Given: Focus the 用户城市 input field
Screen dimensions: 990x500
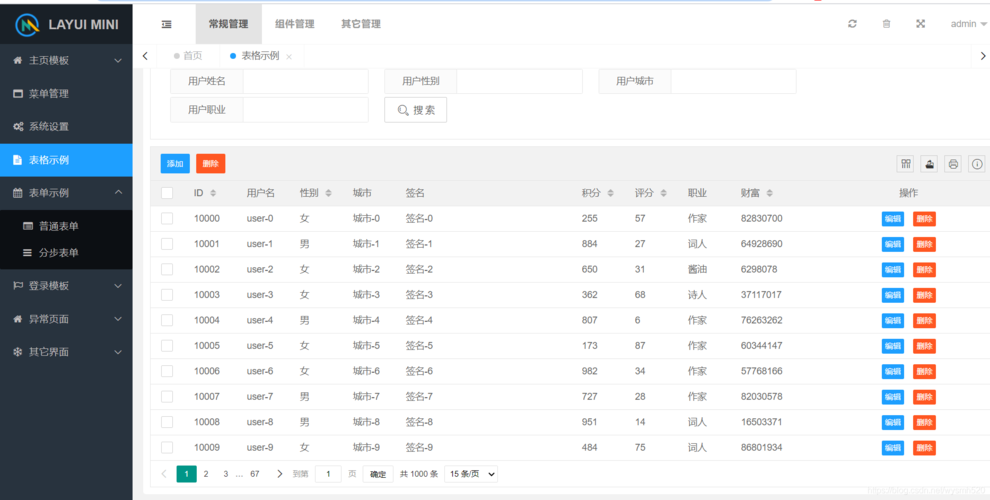Looking at the screenshot, I should click(734, 81).
